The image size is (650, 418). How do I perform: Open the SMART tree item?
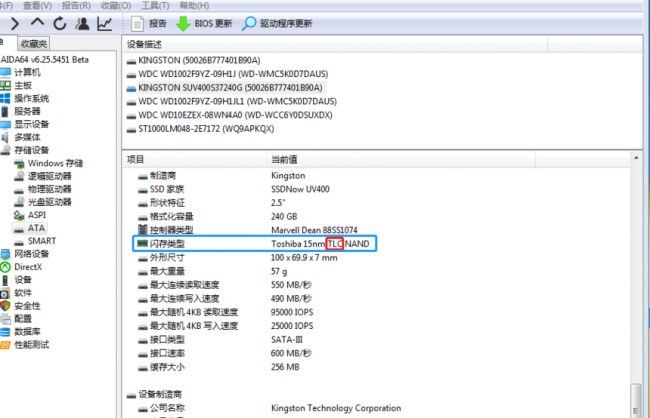pos(34,241)
